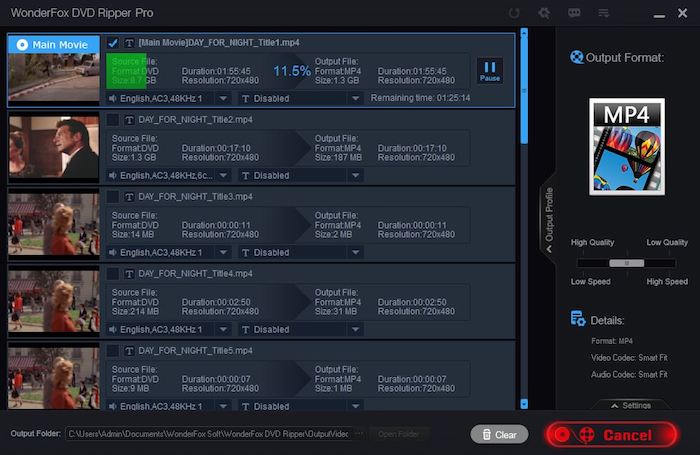Select the Title2 video thumbnail
This screenshot has height=455, width=700.
coord(54,147)
